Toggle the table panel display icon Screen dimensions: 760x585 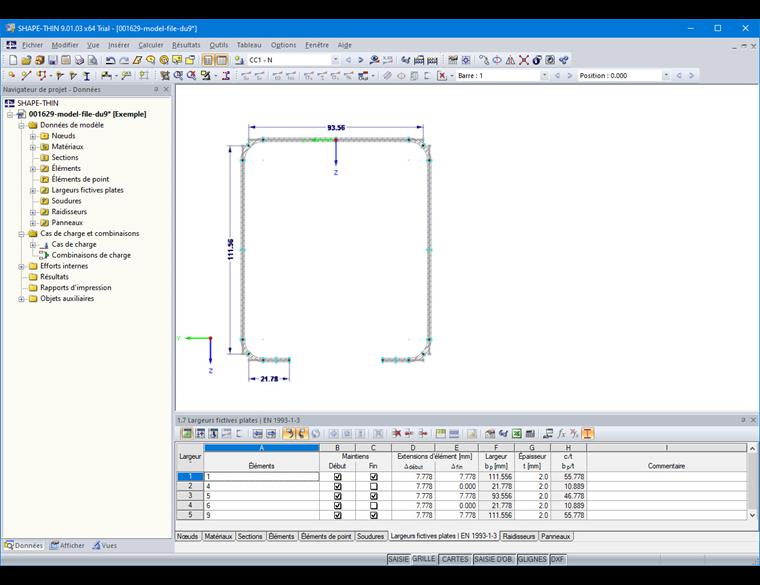coord(222,60)
